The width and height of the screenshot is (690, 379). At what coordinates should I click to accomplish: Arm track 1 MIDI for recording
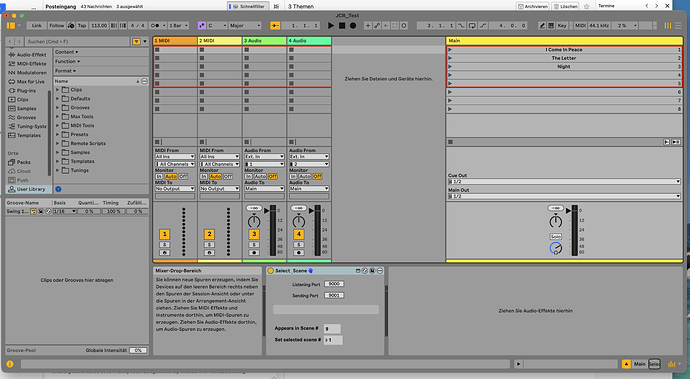165,253
